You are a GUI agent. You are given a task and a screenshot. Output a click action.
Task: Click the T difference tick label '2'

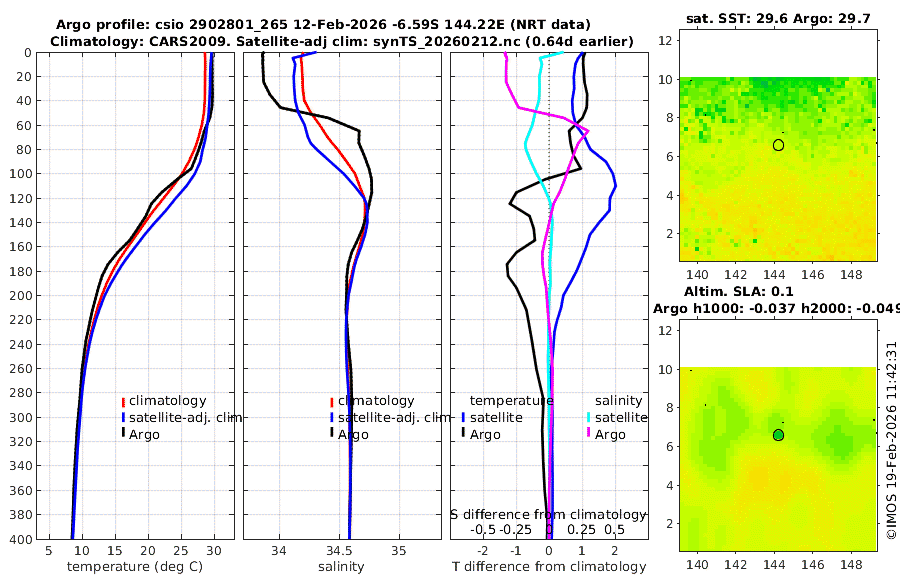point(615,551)
